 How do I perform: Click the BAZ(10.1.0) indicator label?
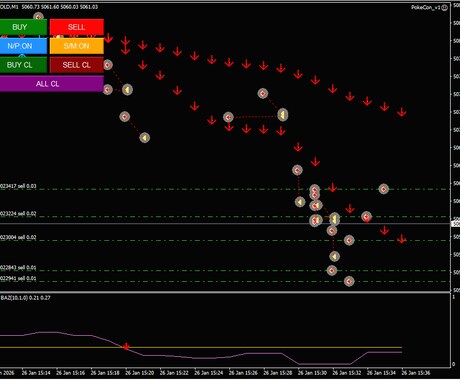point(25,298)
